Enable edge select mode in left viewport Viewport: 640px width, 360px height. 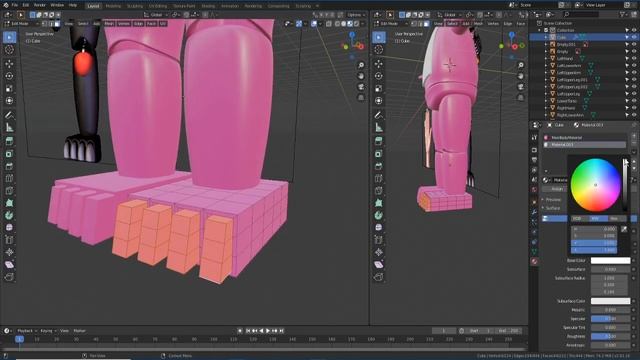[x=51, y=24]
